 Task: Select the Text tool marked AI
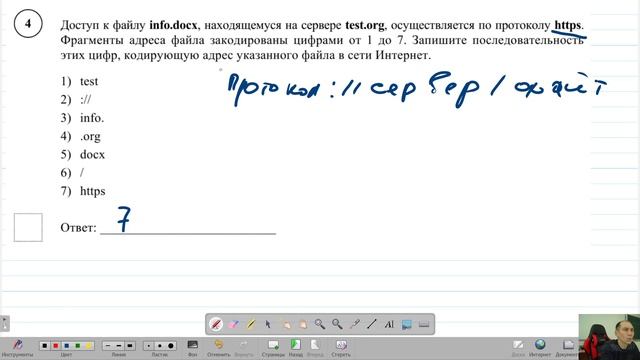389,324
